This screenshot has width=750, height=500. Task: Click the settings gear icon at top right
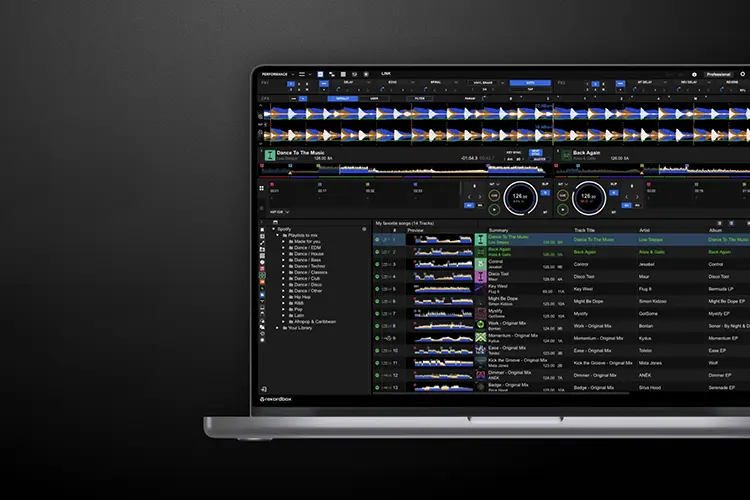pyautogui.click(x=742, y=74)
